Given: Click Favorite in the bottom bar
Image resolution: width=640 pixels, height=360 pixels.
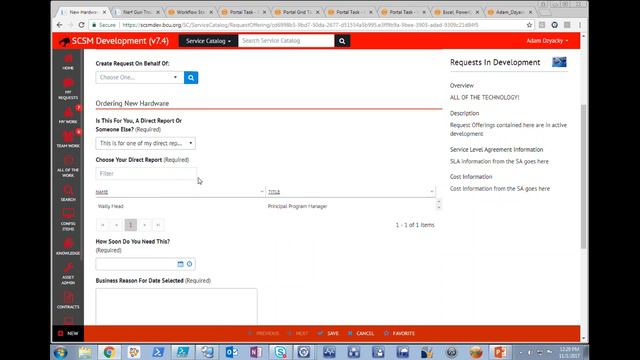Looking at the screenshot, I should [399, 333].
